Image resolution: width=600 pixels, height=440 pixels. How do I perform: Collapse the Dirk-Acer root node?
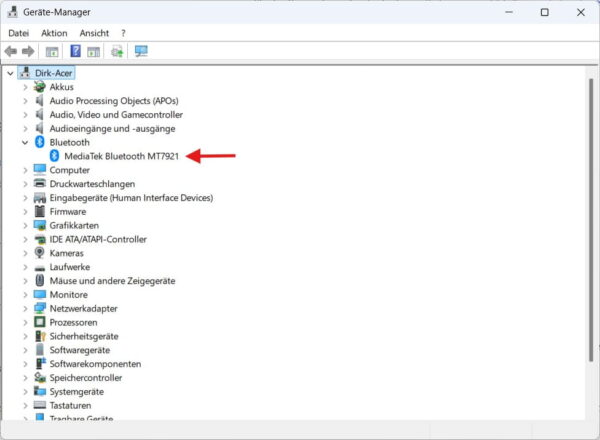click(x=10, y=73)
